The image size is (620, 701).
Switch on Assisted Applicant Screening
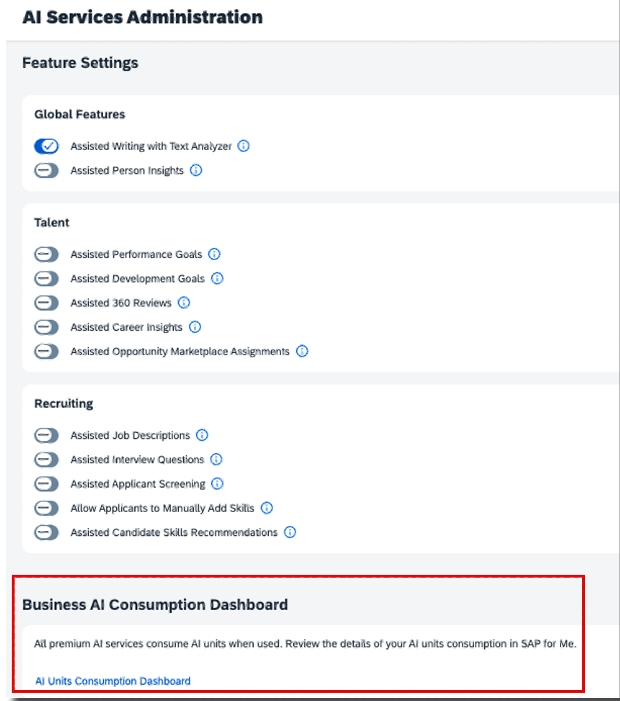point(47,484)
